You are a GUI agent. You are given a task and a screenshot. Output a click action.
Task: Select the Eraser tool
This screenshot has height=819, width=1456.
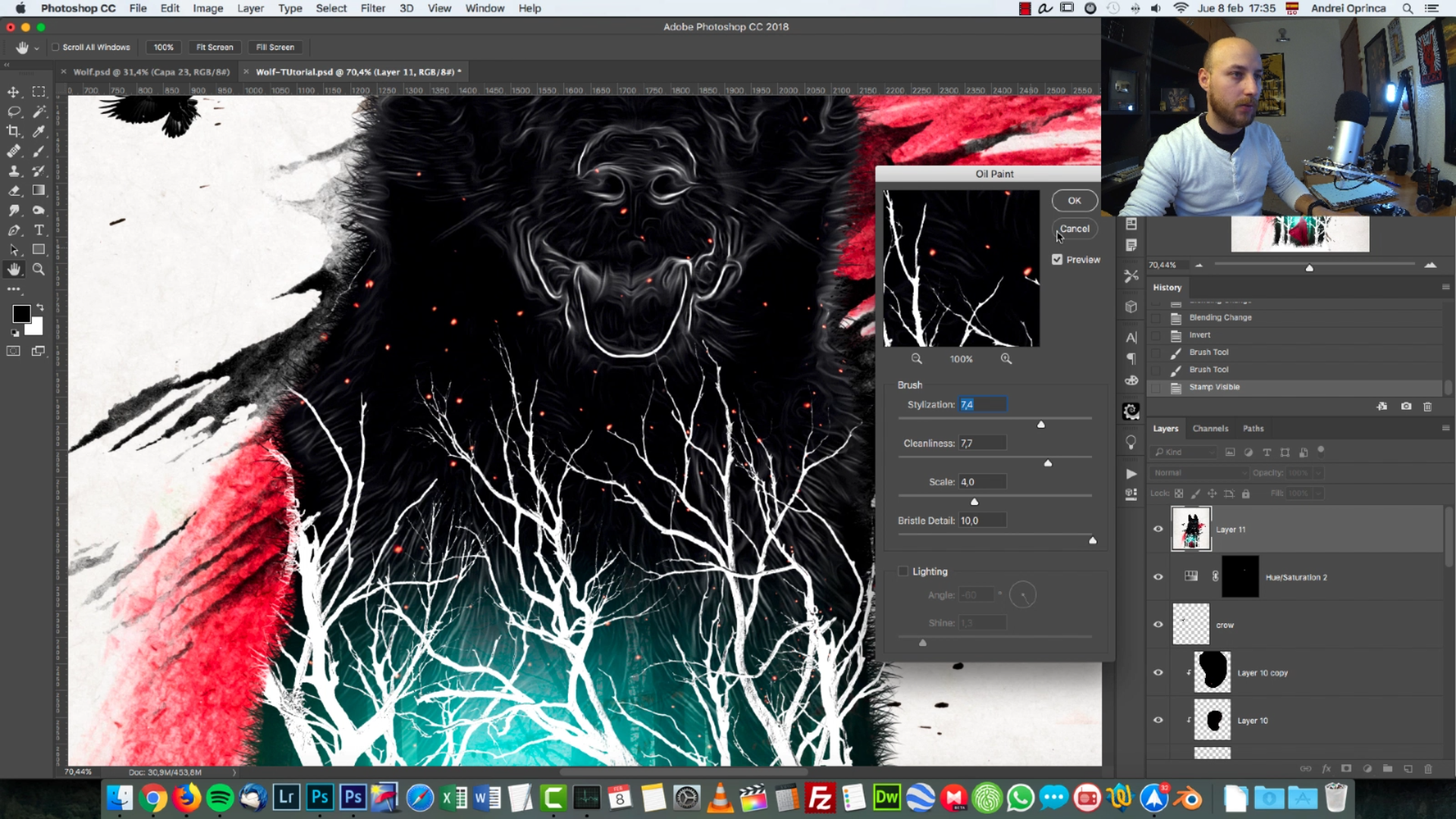click(14, 190)
